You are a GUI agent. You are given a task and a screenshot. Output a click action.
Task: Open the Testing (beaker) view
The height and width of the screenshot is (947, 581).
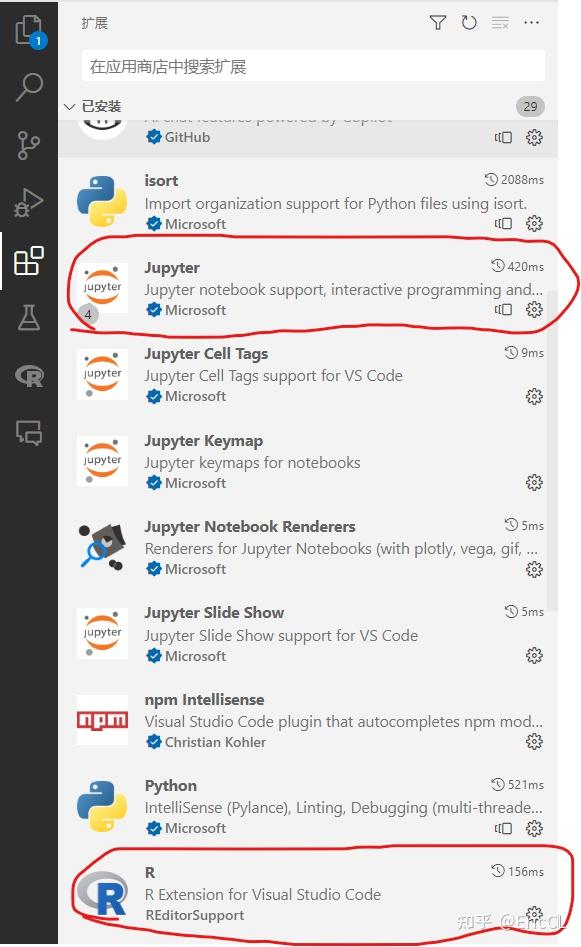28,317
